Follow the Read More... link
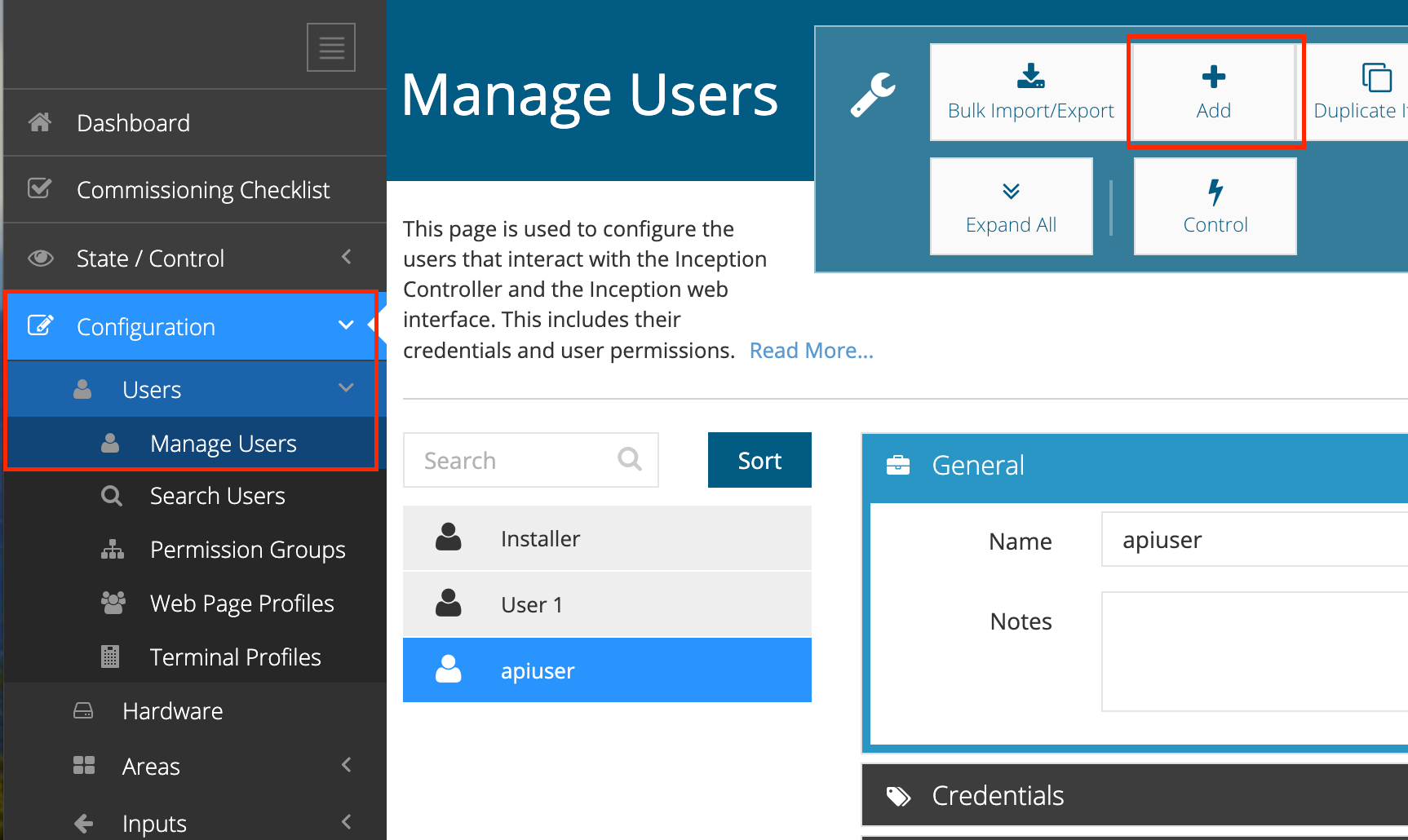 click(811, 351)
